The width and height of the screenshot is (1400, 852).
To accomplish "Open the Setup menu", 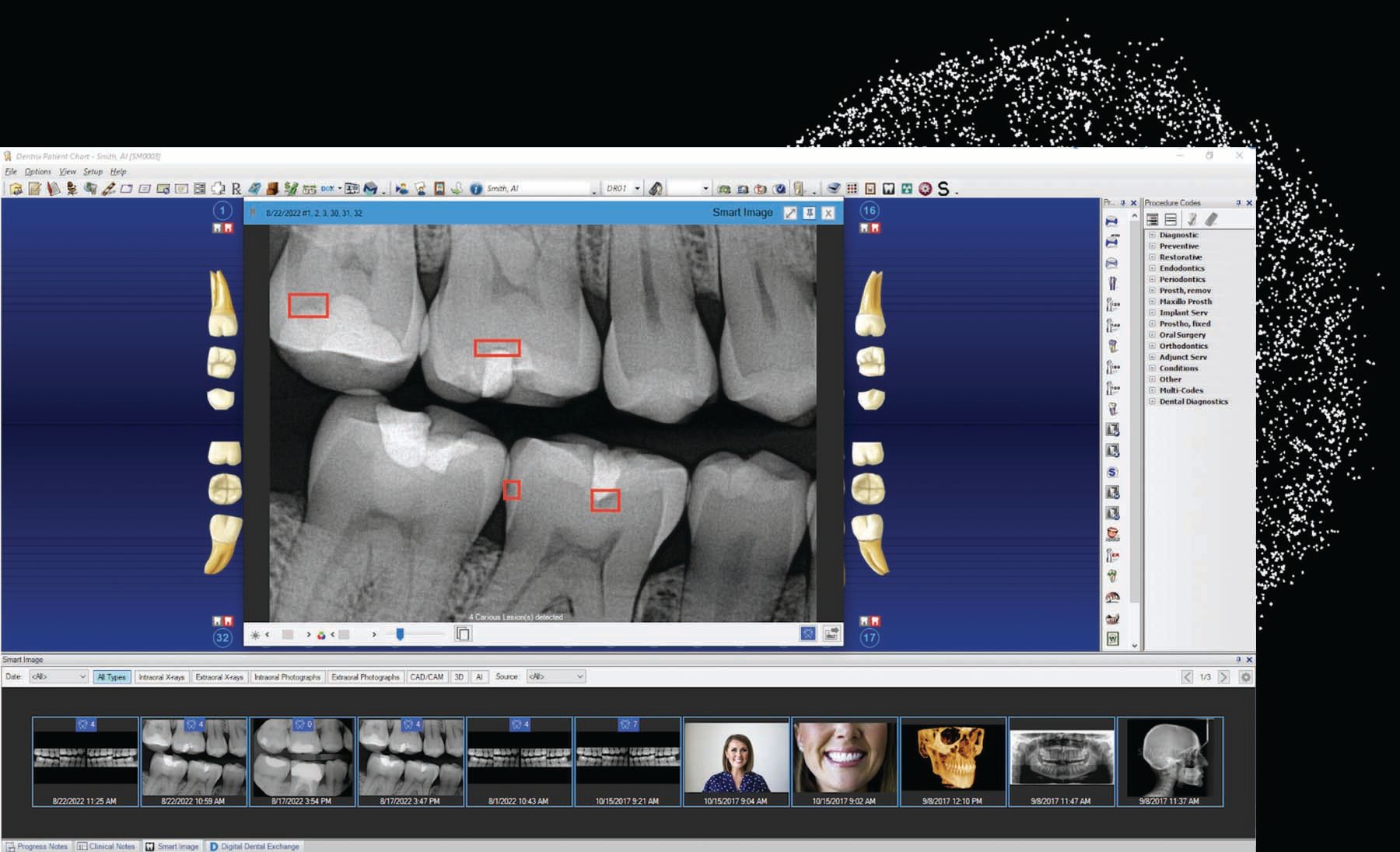I will (93, 172).
